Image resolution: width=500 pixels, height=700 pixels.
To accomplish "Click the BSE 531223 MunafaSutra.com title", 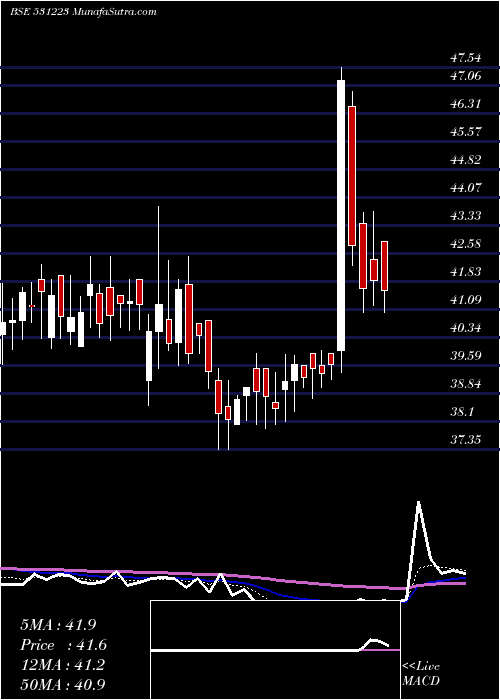I will pyautogui.click(x=83, y=12).
